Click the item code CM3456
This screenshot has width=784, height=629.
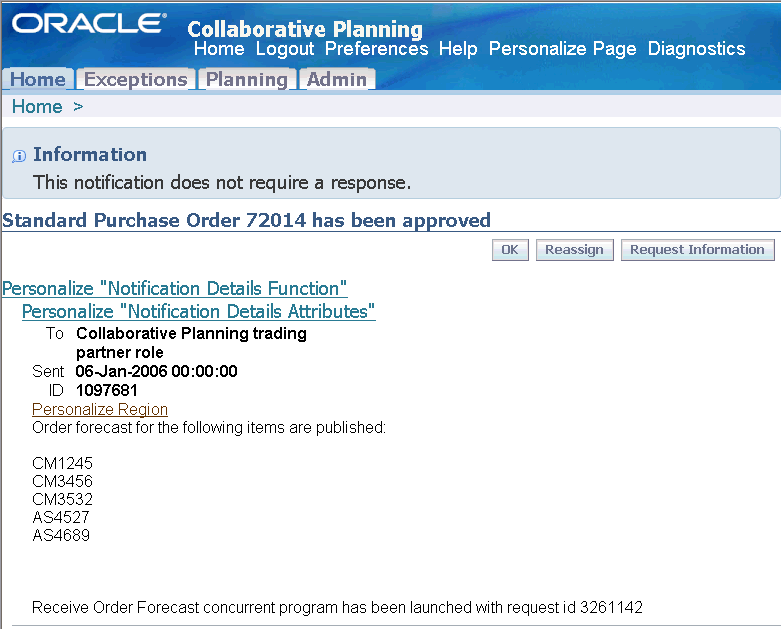pos(62,481)
